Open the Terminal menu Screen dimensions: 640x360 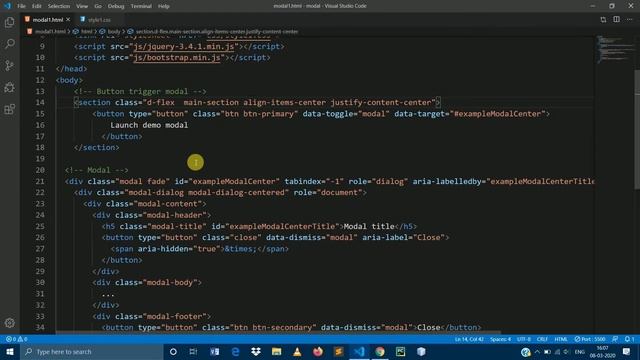pos(141,6)
